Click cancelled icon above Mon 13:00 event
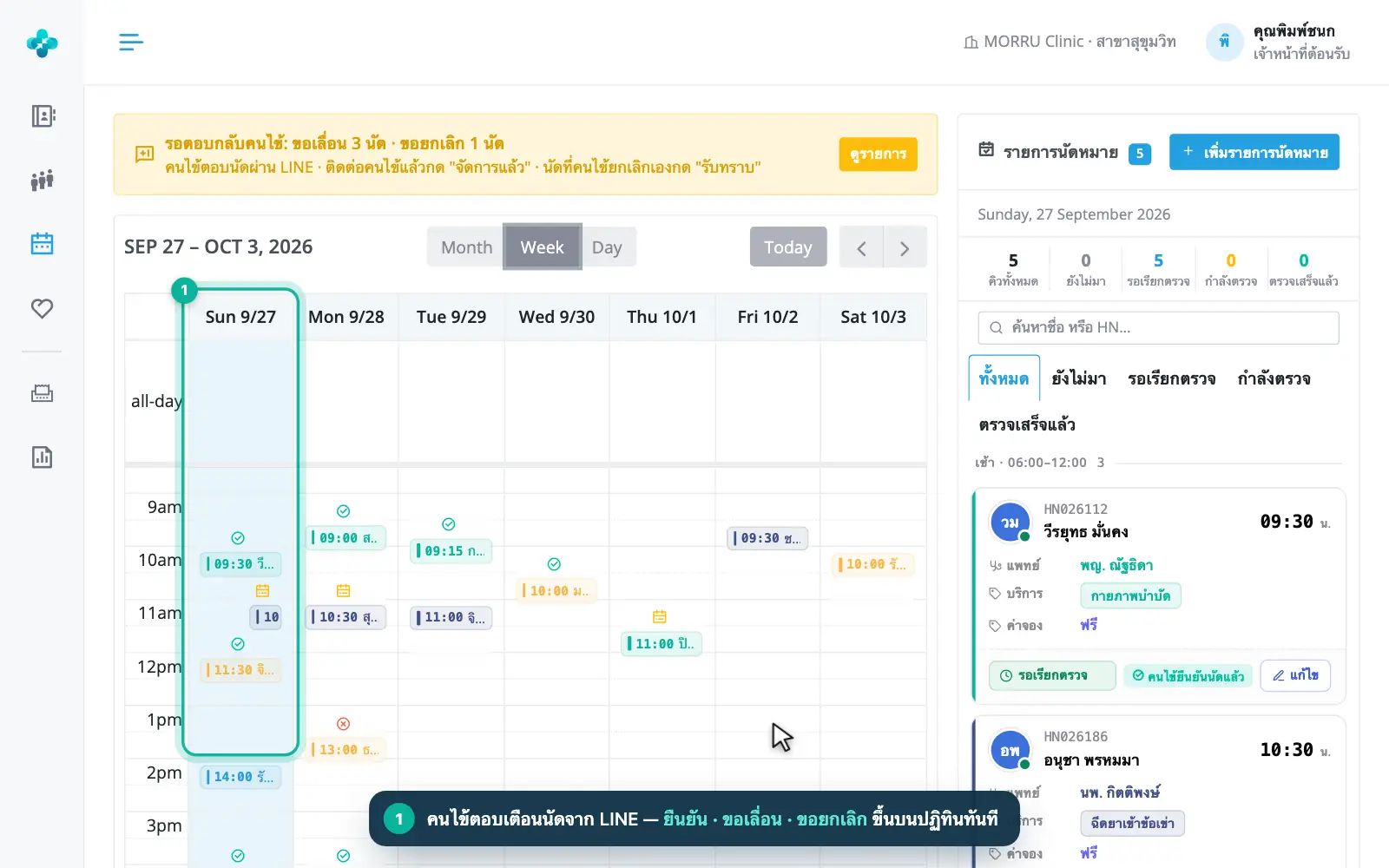 344,724
